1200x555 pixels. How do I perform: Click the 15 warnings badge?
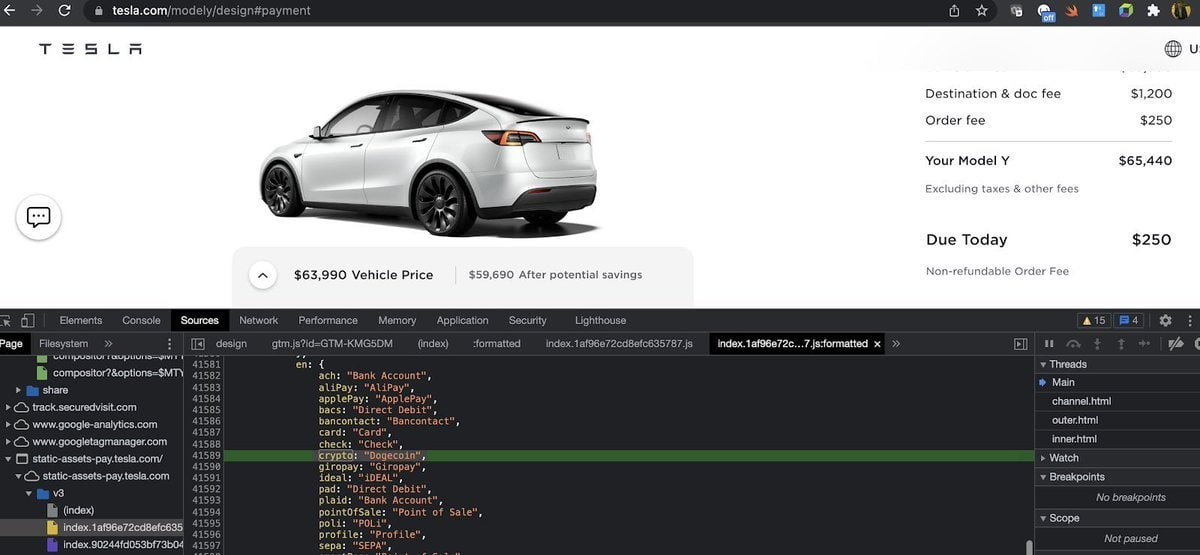click(1093, 321)
